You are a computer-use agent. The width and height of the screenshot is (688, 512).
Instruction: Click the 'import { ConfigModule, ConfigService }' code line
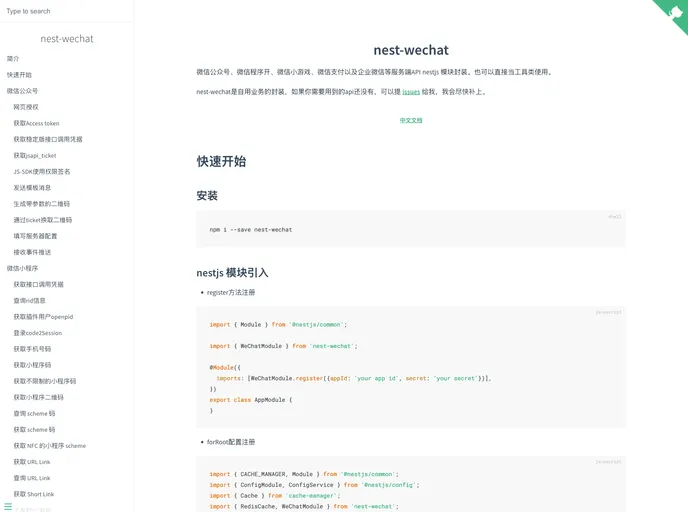tap(315, 485)
